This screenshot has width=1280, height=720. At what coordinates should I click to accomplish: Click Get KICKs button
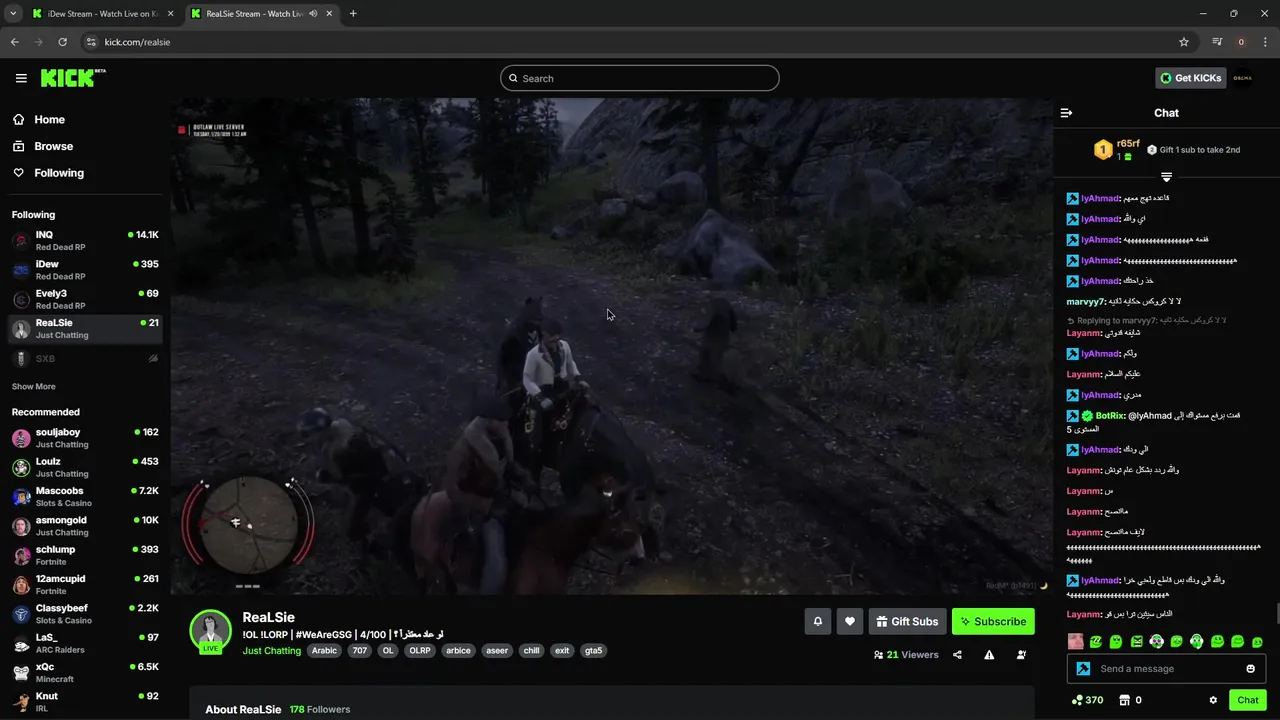(x=1190, y=78)
